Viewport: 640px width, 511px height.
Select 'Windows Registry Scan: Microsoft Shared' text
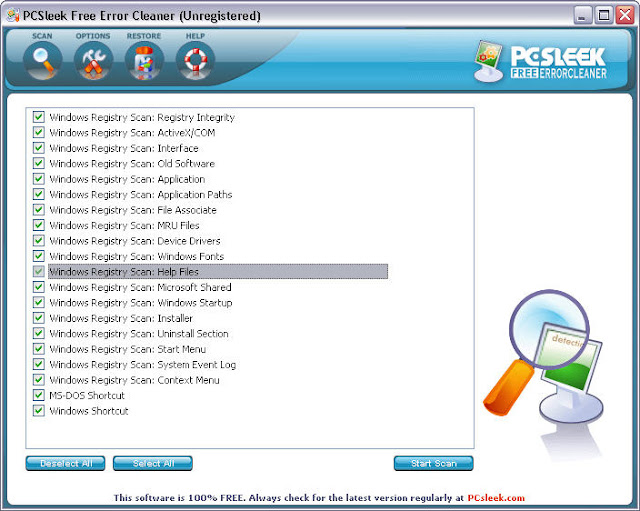(x=140, y=287)
